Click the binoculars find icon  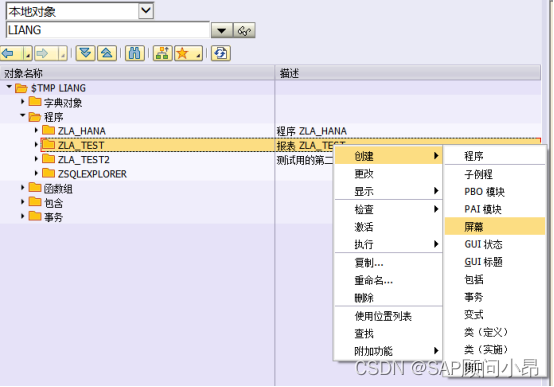[135, 53]
